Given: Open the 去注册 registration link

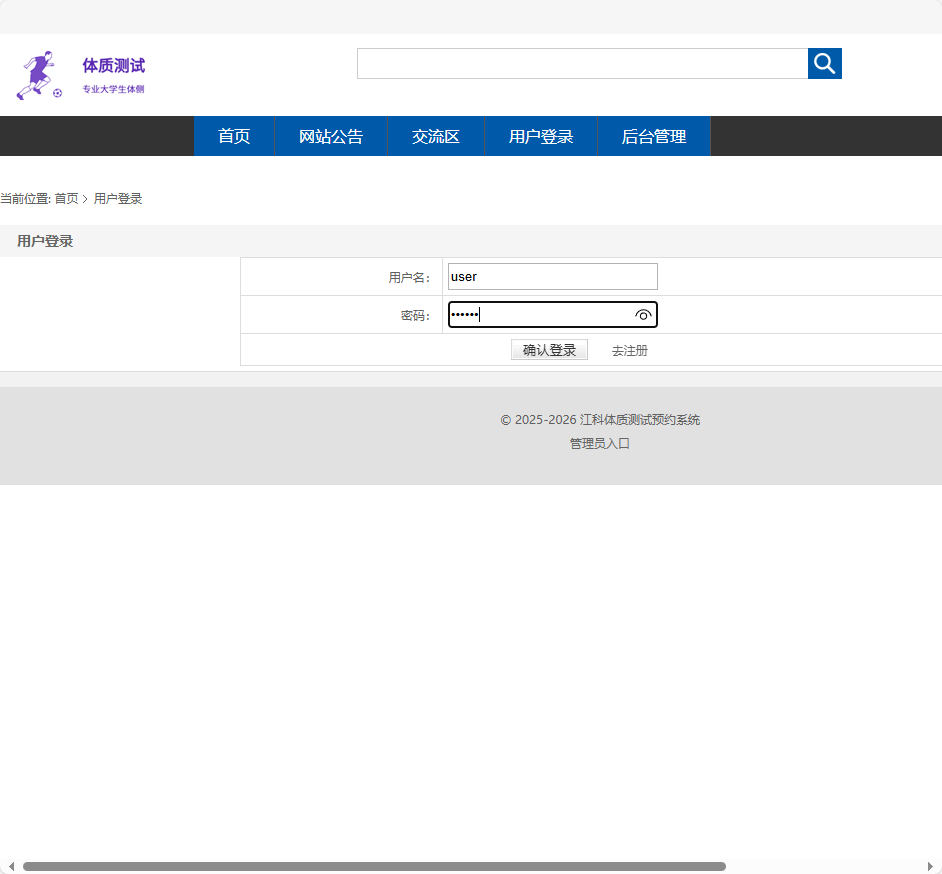Looking at the screenshot, I should pyautogui.click(x=628, y=350).
